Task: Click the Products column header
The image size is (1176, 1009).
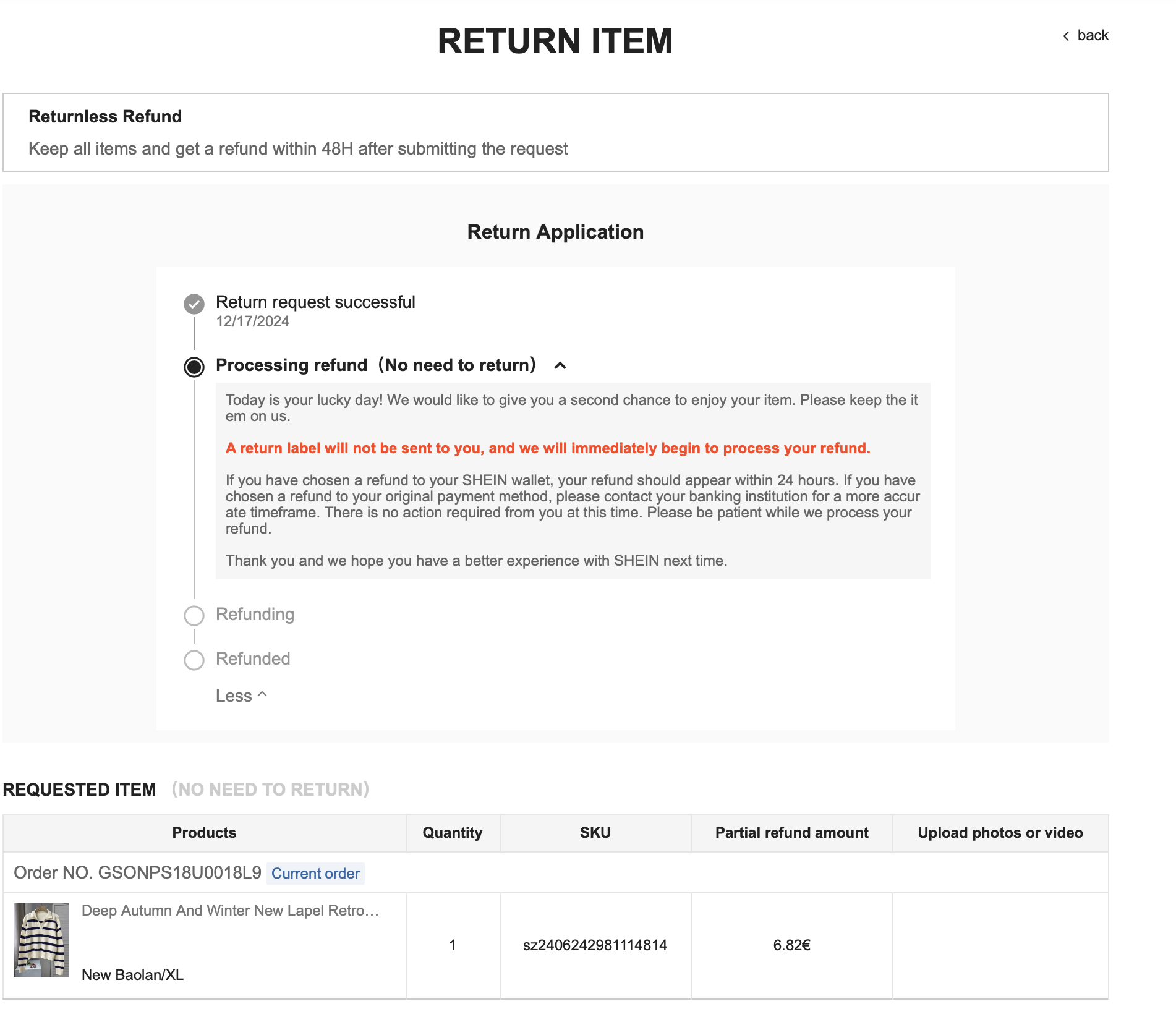Action: [204, 833]
